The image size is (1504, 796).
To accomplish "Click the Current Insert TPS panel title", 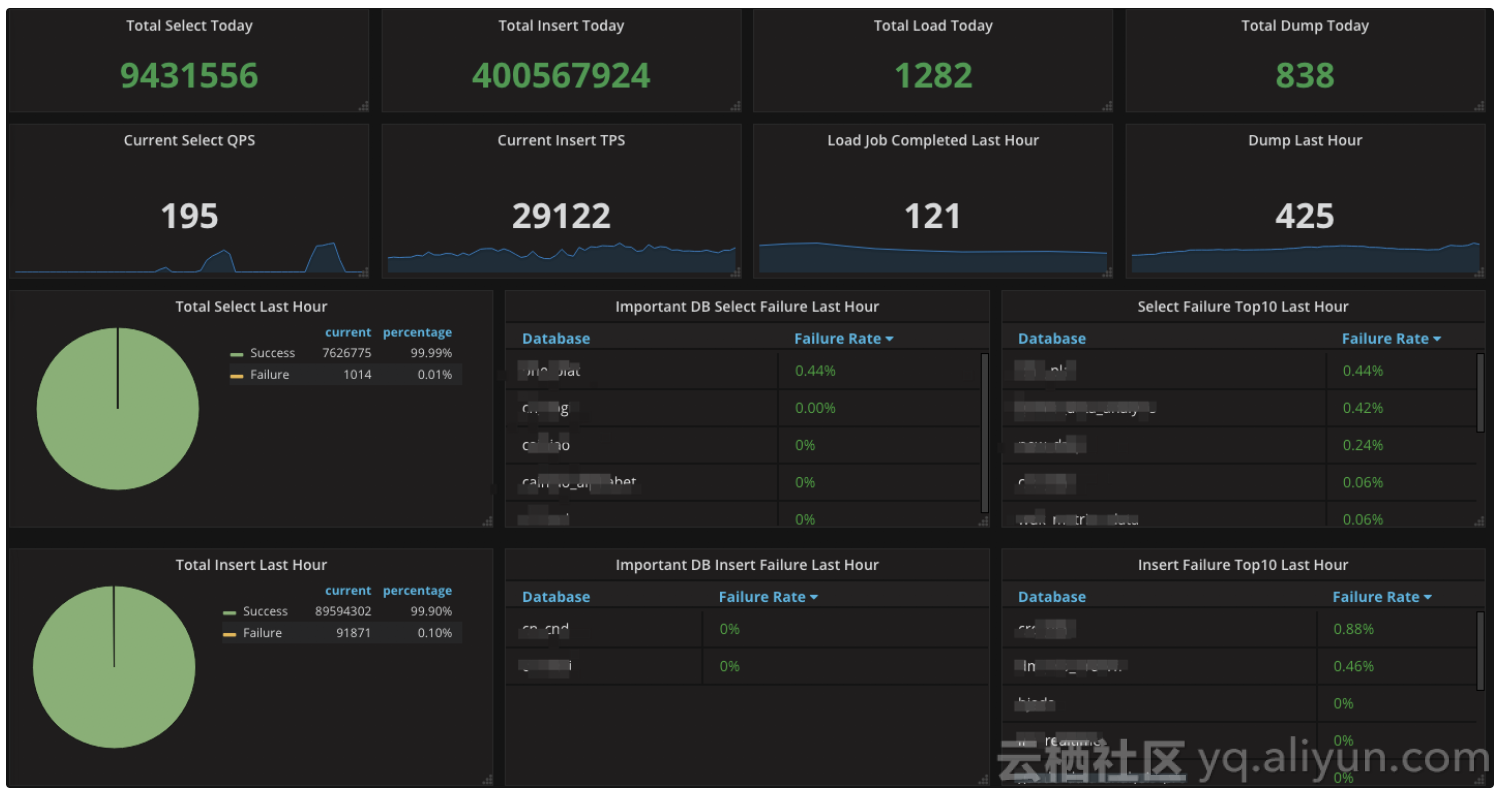I will click(561, 141).
